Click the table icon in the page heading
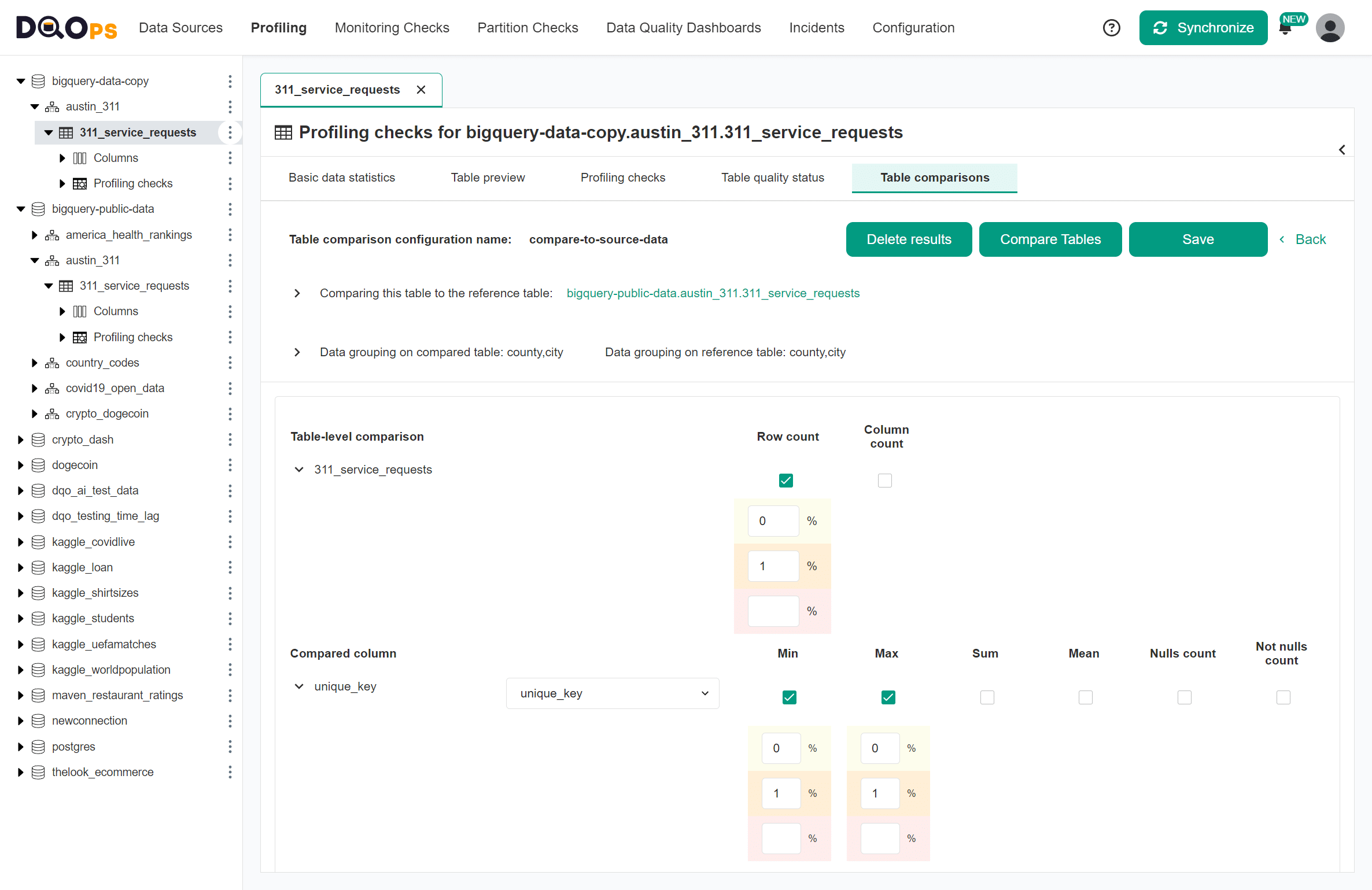This screenshot has width=1372, height=890. [283, 132]
